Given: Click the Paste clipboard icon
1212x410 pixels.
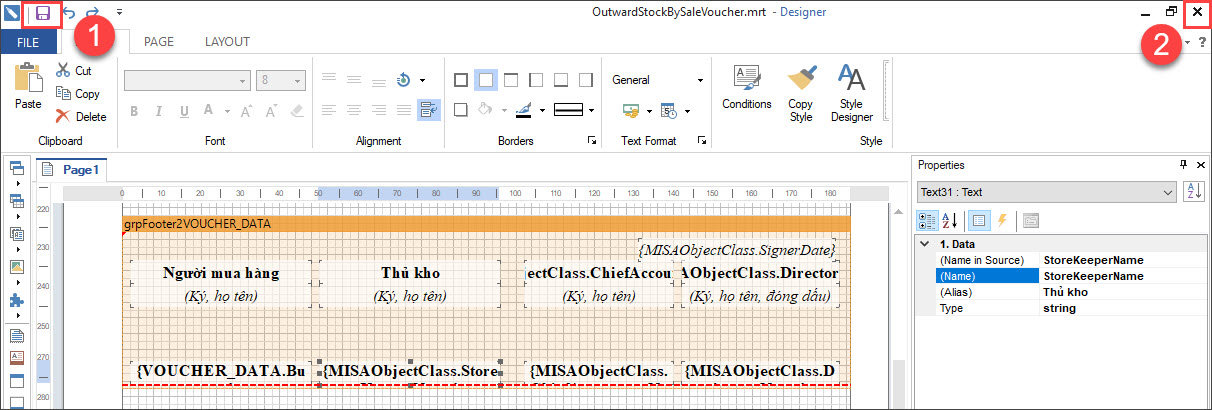Looking at the screenshot, I should (x=28, y=87).
